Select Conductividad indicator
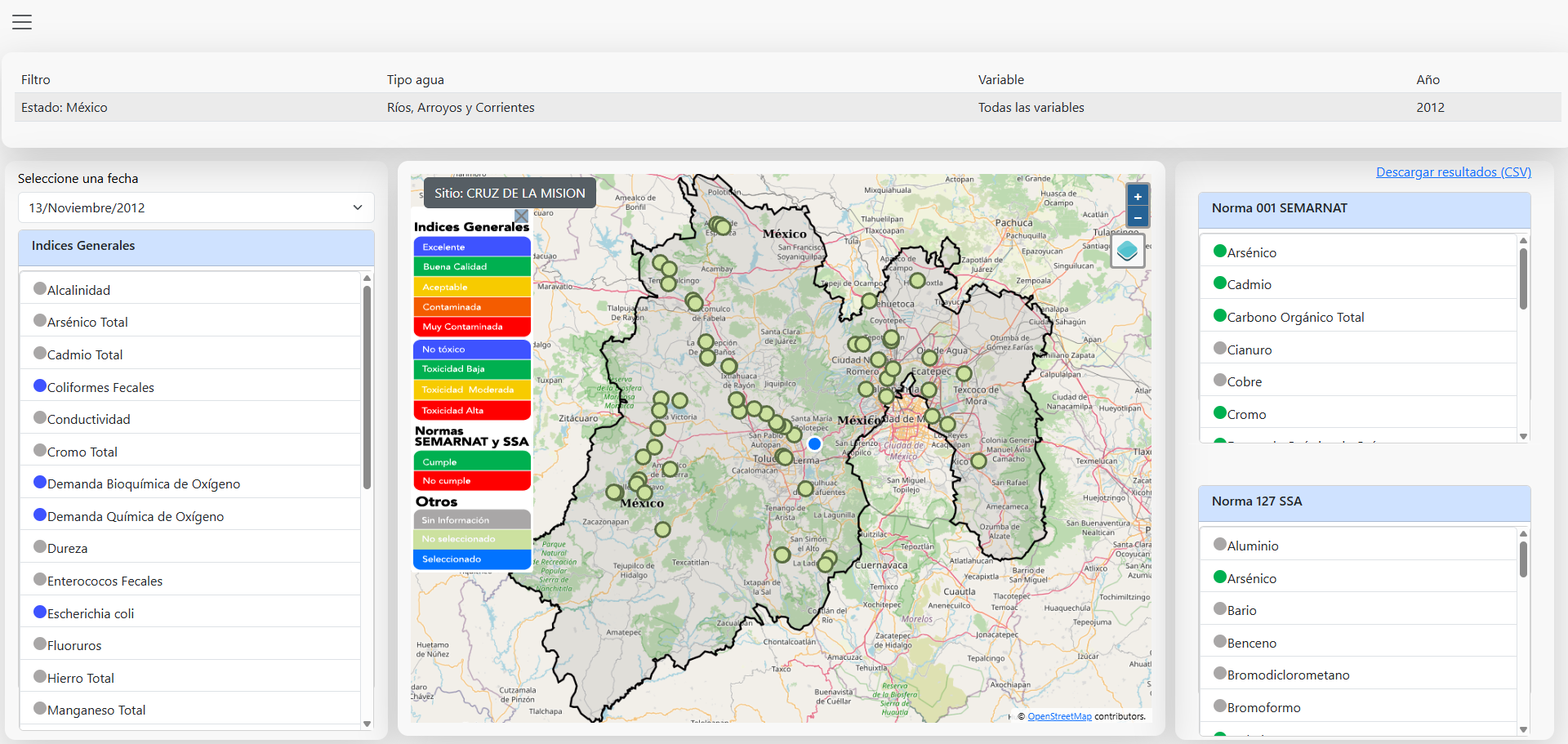This screenshot has height=744, width=1568. pyautogui.click(x=190, y=419)
